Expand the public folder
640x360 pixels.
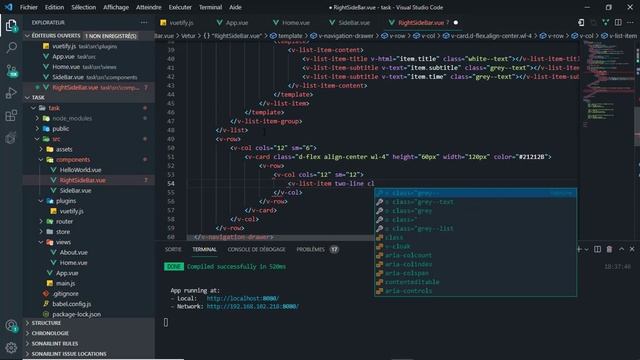point(37,129)
